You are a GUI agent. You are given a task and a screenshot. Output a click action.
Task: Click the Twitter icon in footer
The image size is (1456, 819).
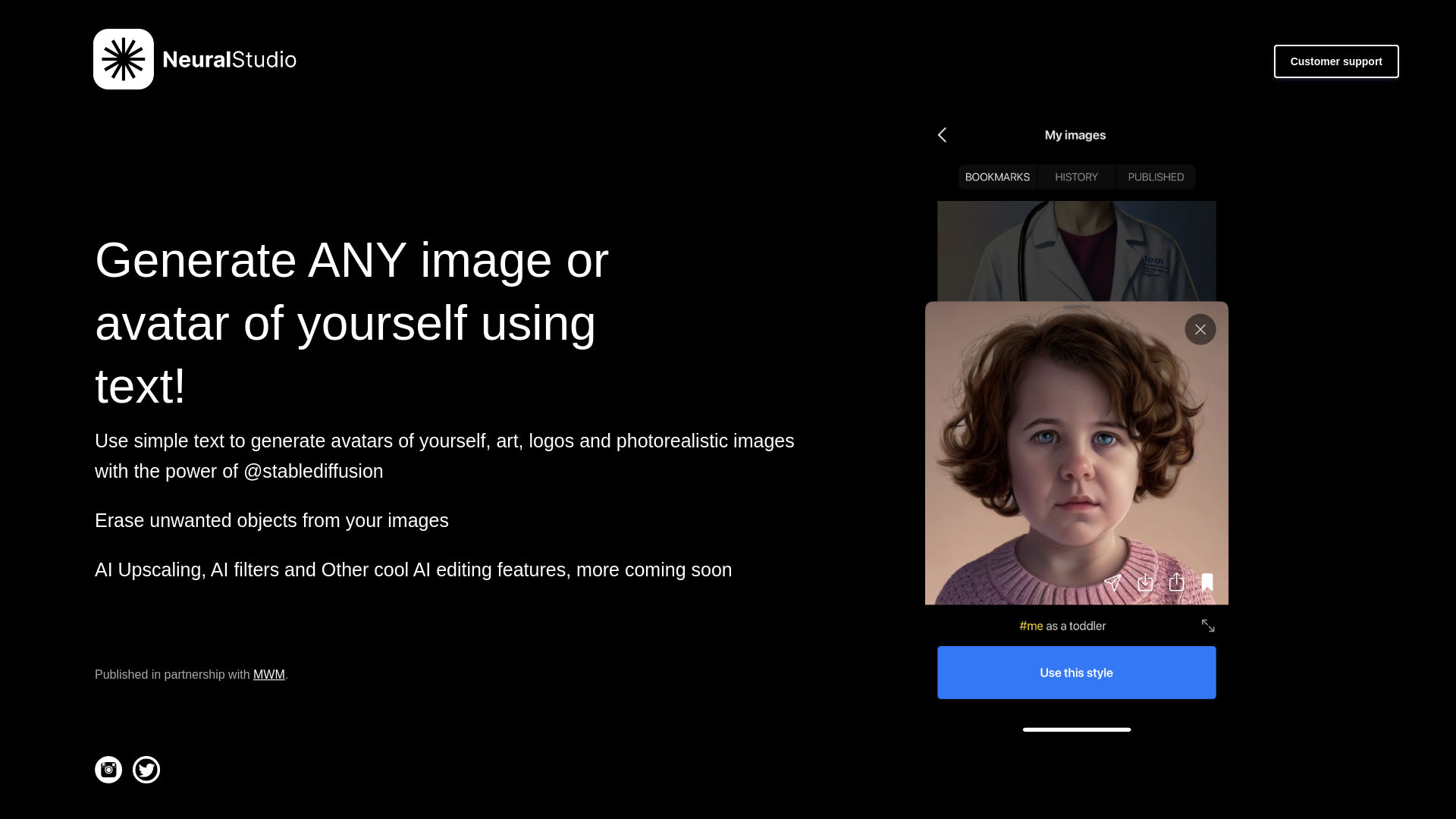(146, 769)
